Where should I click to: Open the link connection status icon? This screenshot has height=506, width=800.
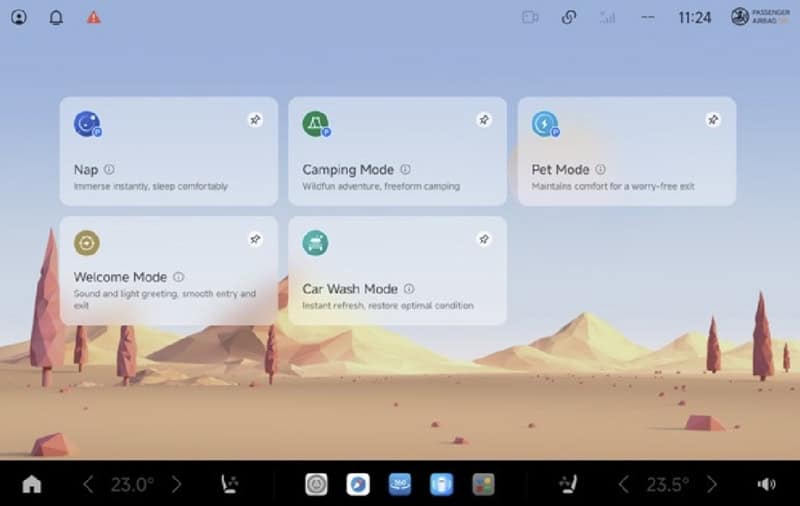tap(568, 17)
